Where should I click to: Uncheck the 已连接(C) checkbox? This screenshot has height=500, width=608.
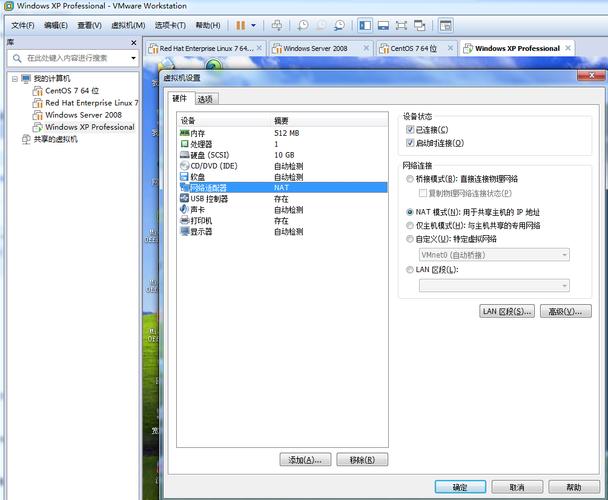(410, 130)
